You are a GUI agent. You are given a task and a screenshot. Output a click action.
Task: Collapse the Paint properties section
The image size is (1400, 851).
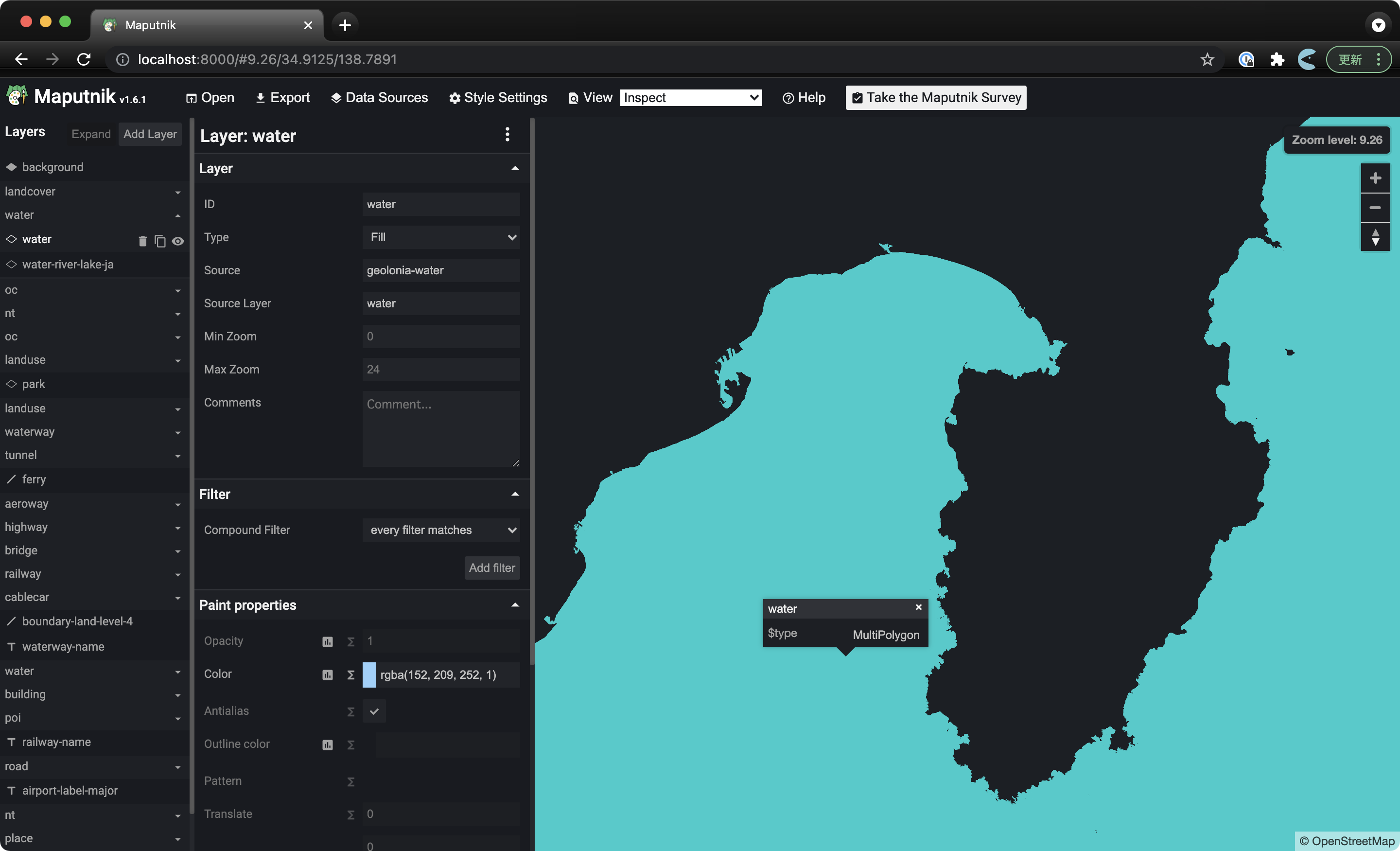515,605
